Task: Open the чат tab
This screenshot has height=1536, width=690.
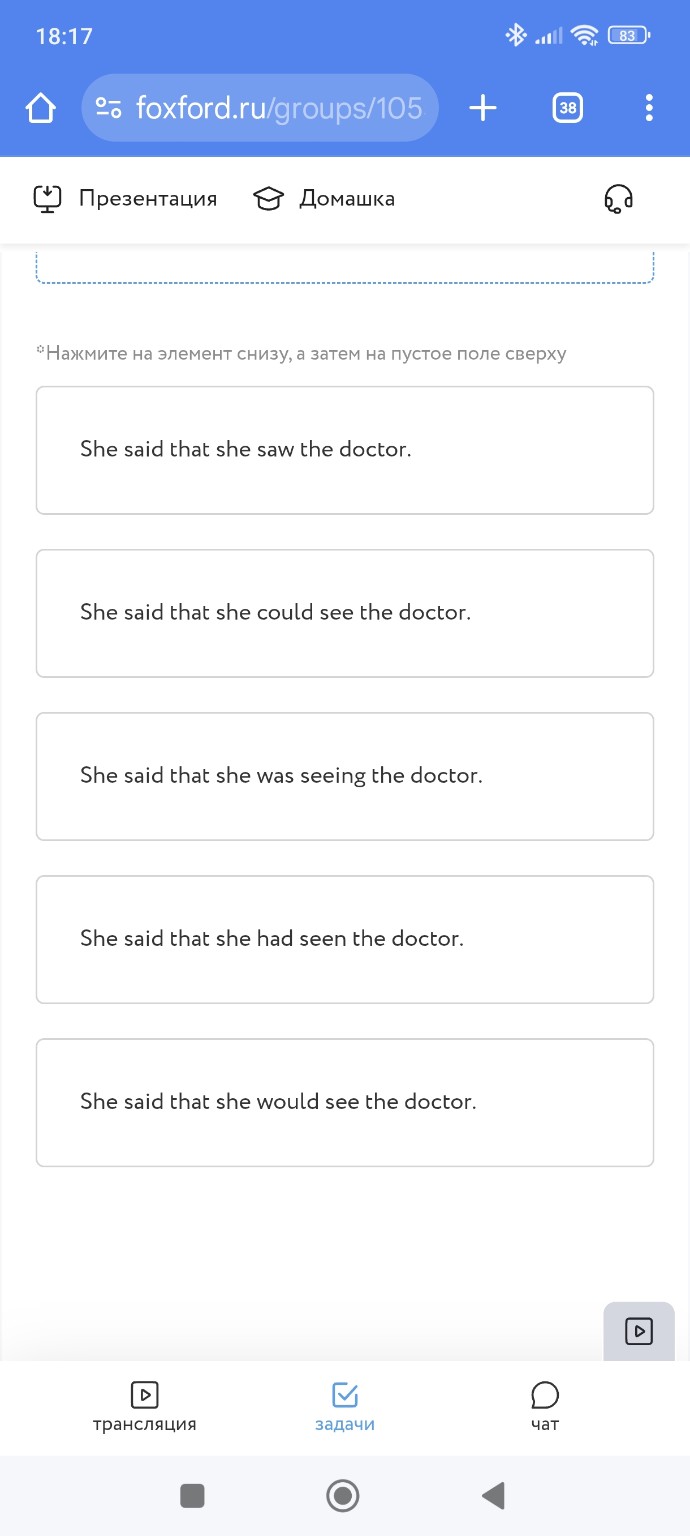Action: click(x=545, y=1406)
